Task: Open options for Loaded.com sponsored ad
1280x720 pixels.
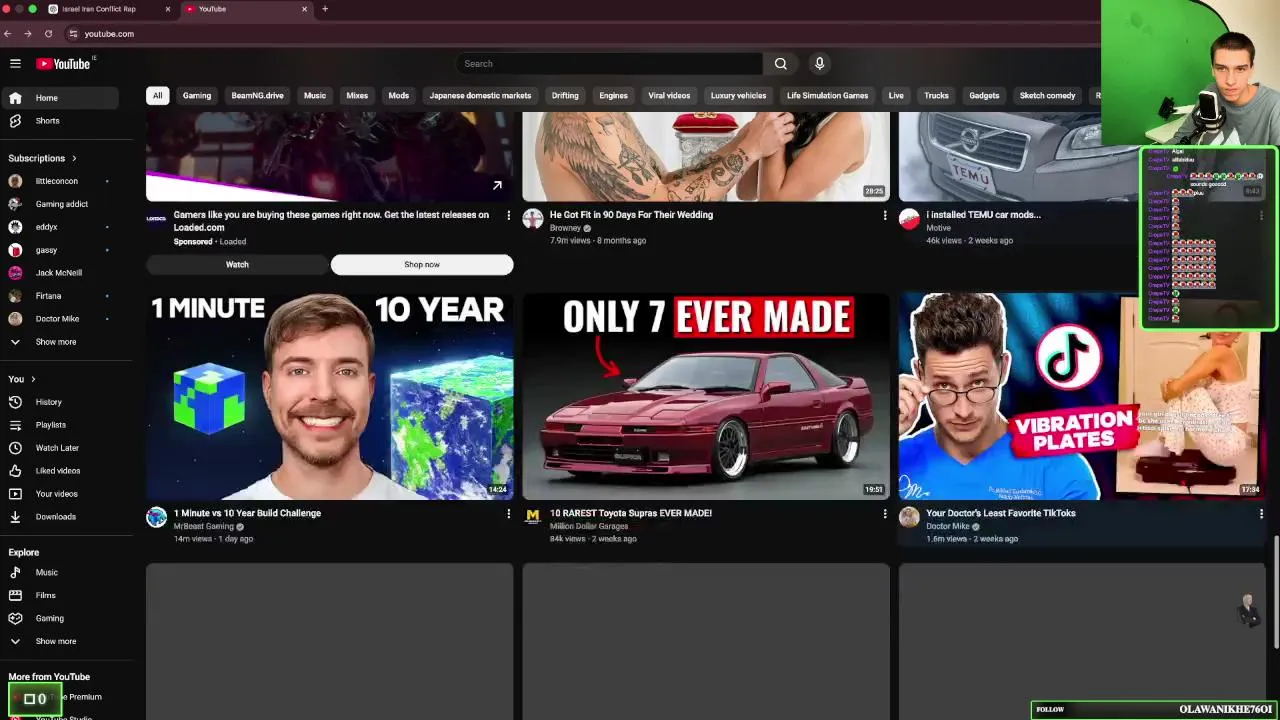Action: coord(508,215)
